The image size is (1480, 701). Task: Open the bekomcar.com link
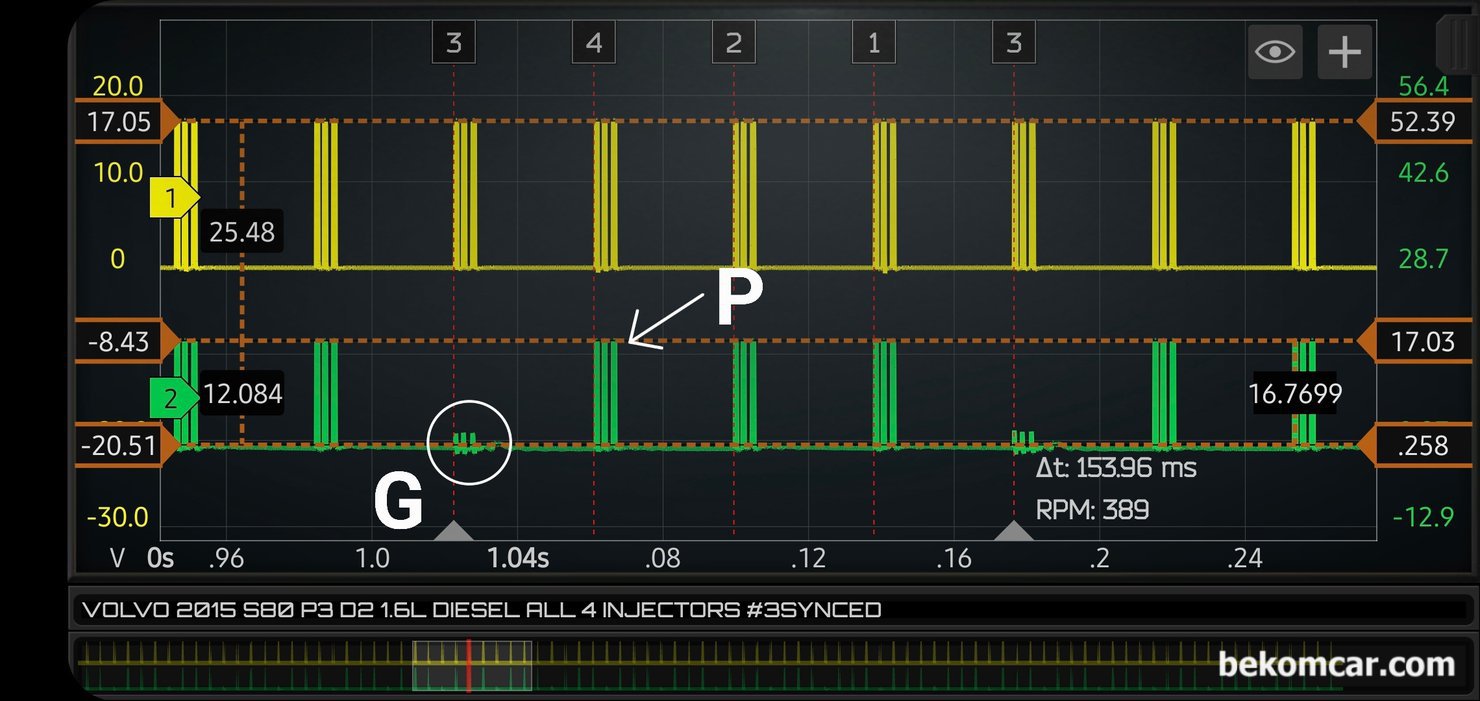(1336, 663)
